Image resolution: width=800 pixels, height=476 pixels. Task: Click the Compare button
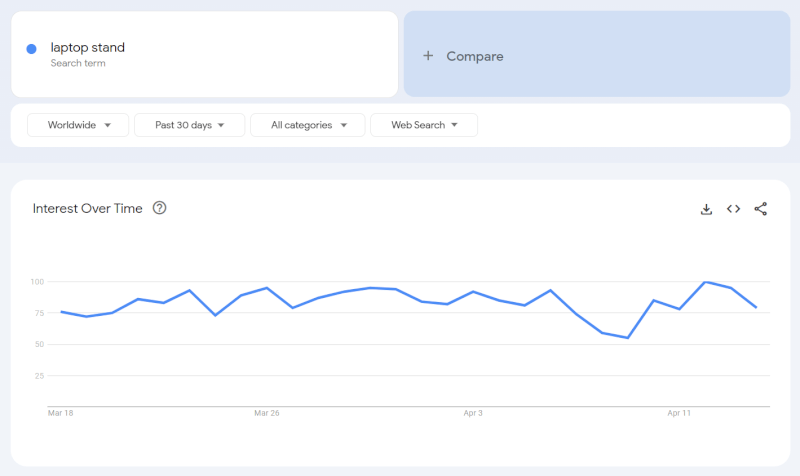click(x=597, y=54)
